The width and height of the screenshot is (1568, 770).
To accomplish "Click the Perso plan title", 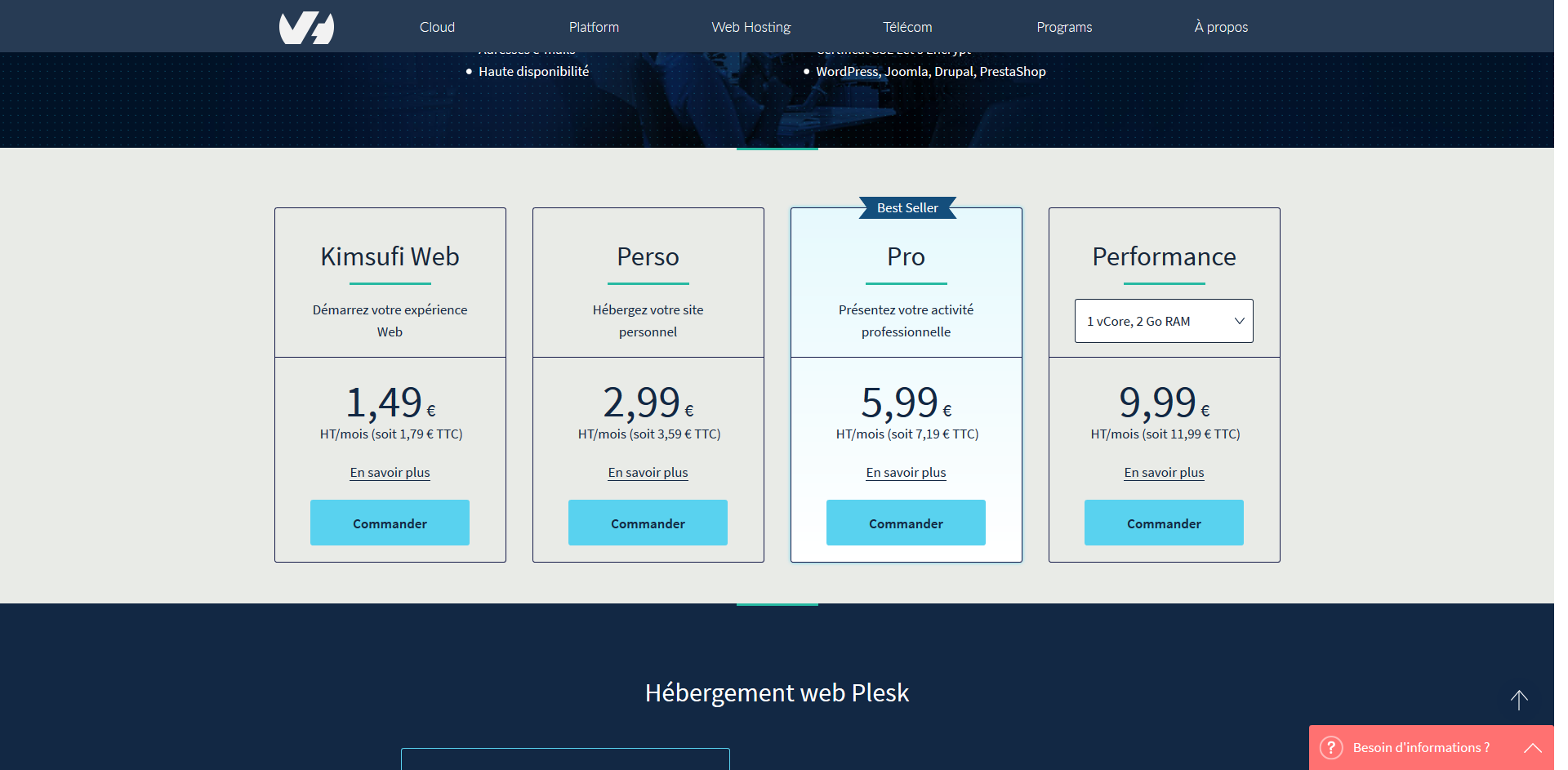I will (x=648, y=256).
